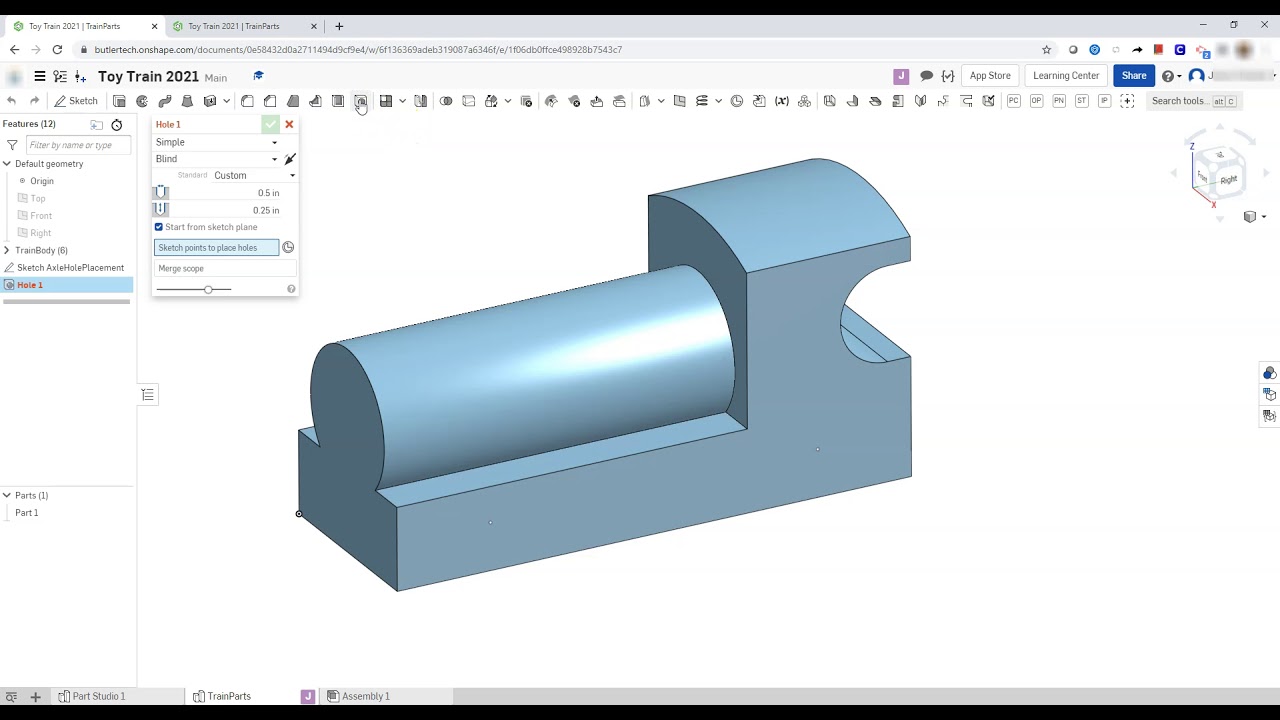
Task: Add custom features with plus icon
Action: coord(1127,101)
